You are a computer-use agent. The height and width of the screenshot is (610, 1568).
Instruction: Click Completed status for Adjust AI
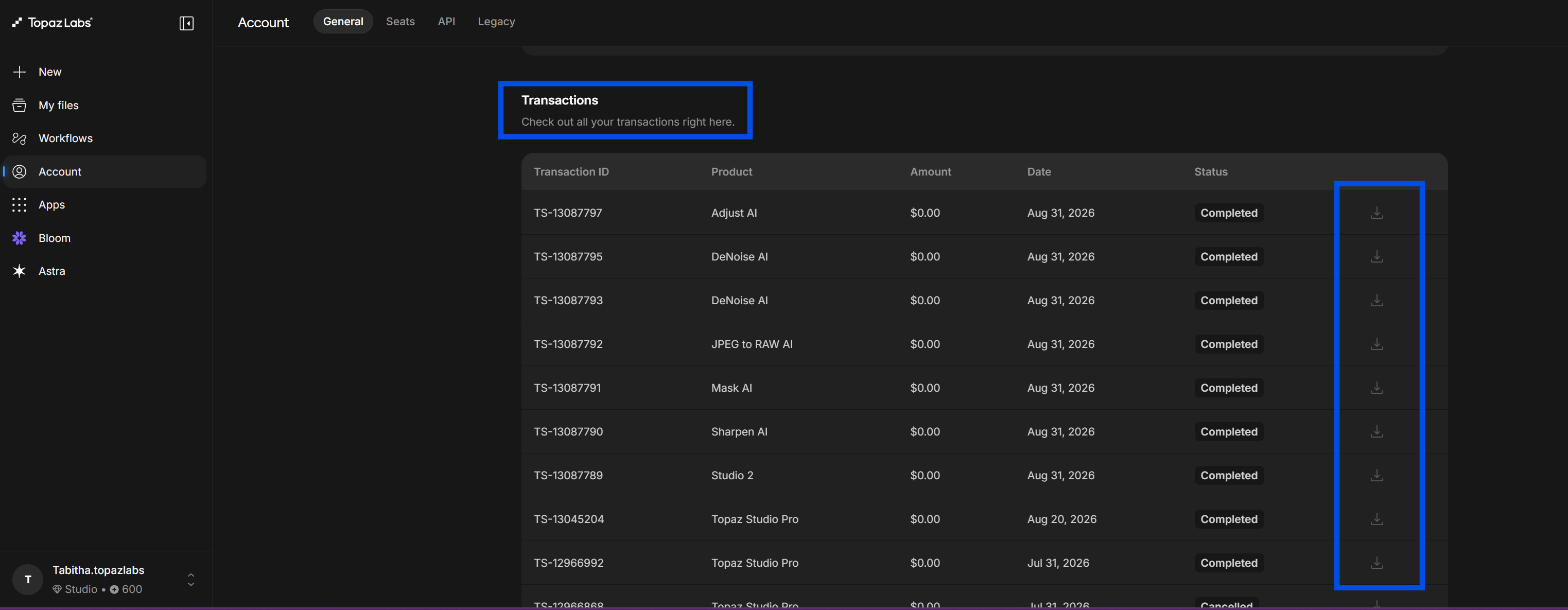(1229, 213)
